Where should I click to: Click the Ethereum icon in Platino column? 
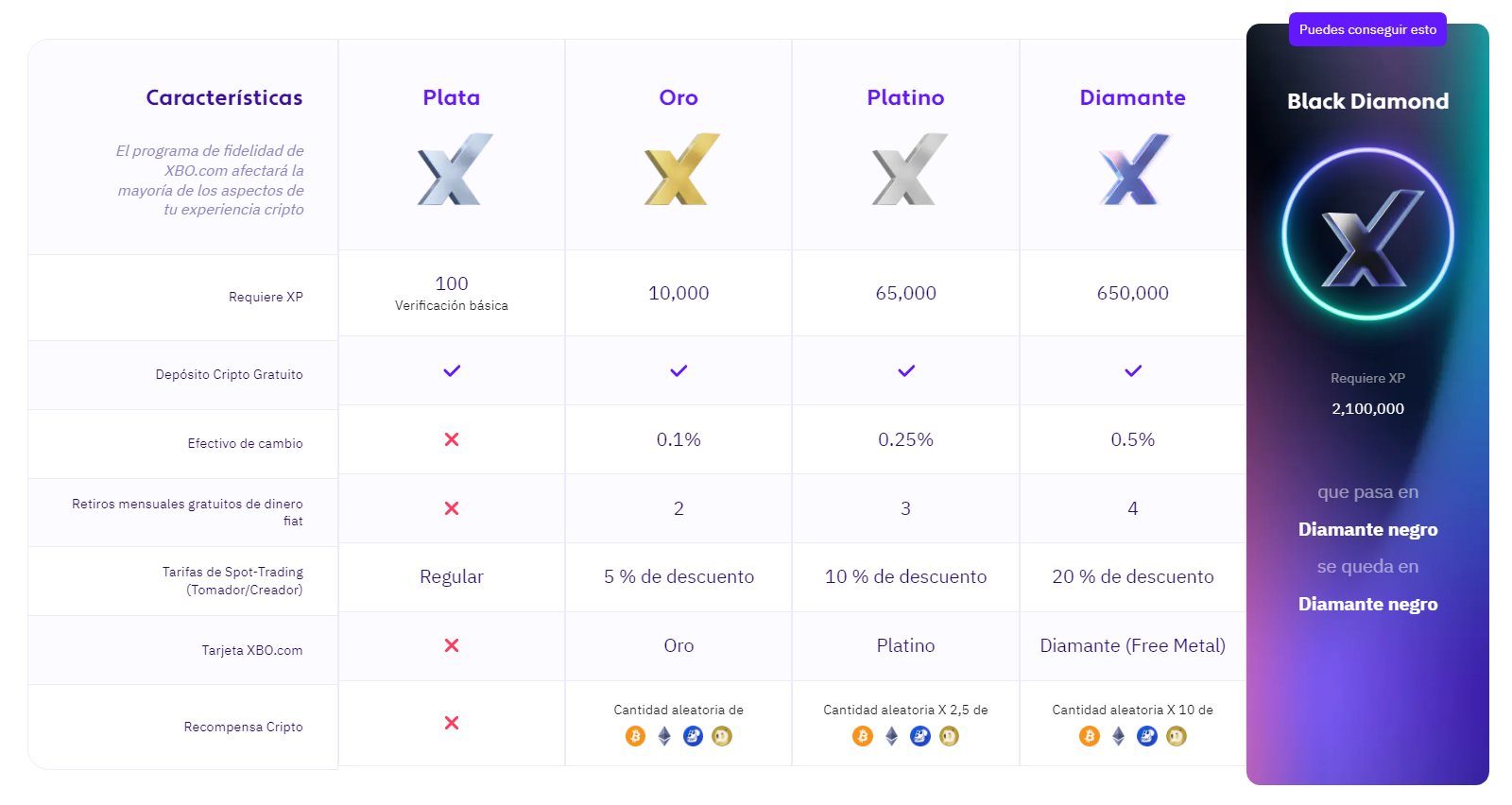pos(891,736)
